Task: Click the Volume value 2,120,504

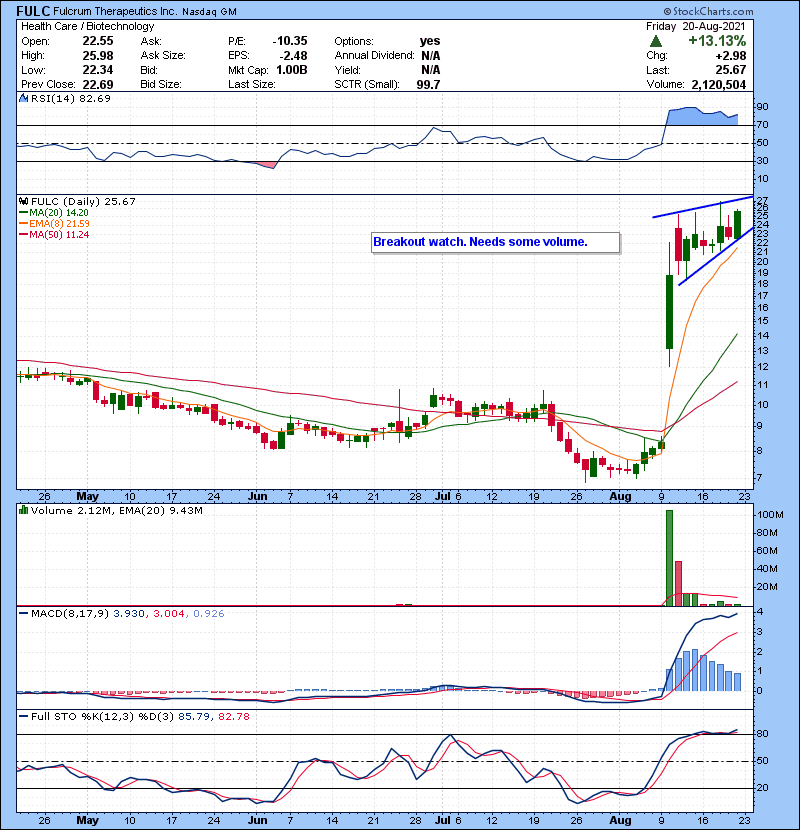Action: pyautogui.click(x=718, y=84)
